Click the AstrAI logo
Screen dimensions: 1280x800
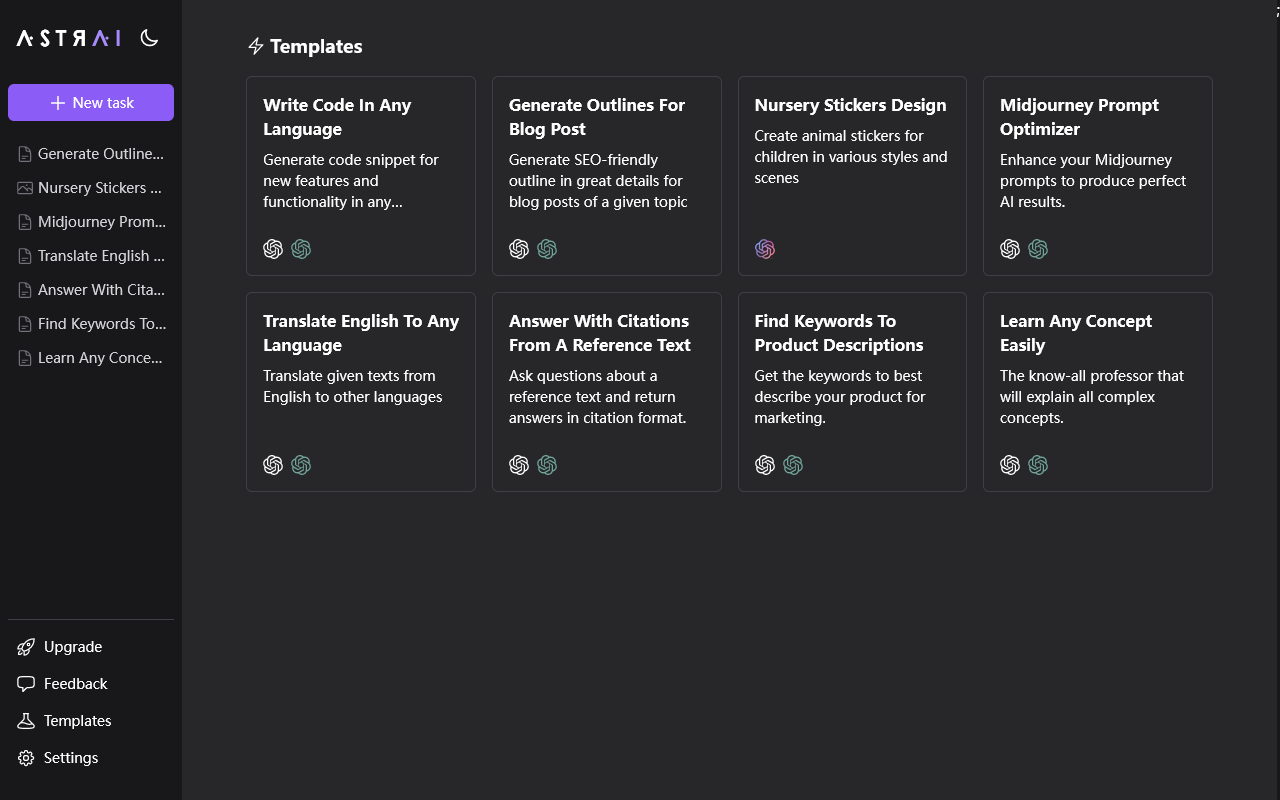coord(68,38)
